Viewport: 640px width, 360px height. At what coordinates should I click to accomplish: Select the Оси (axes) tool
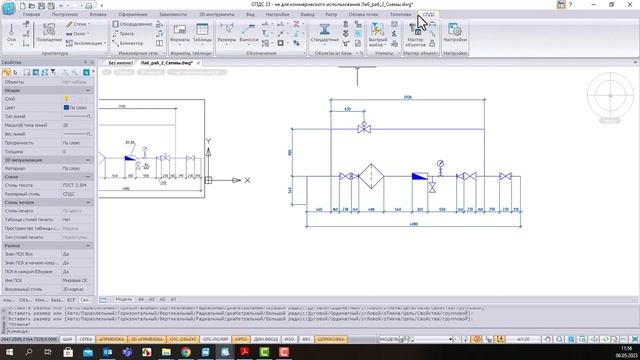click(x=11, y=33)
